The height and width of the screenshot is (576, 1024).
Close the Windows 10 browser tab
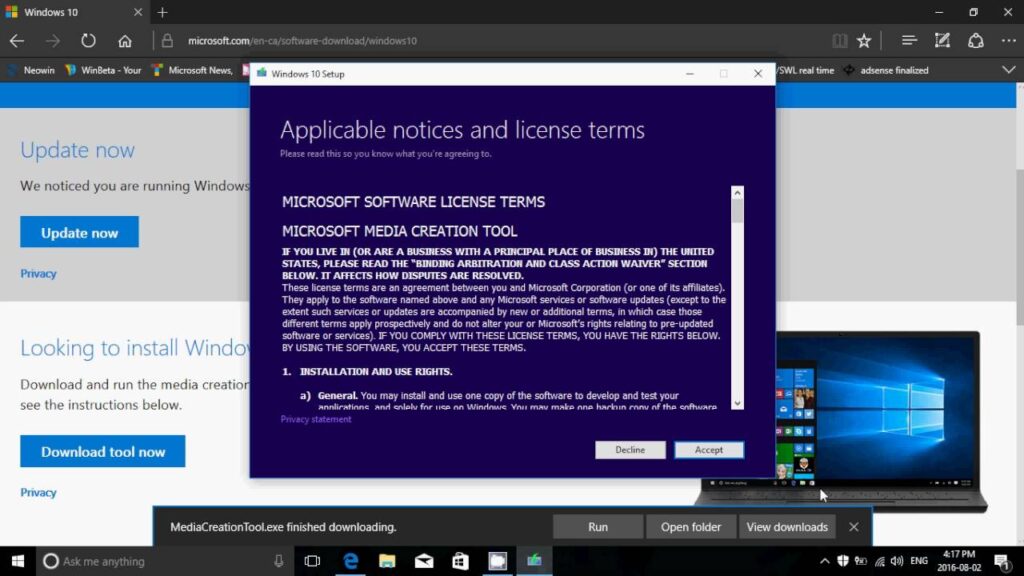coord(138,12)
